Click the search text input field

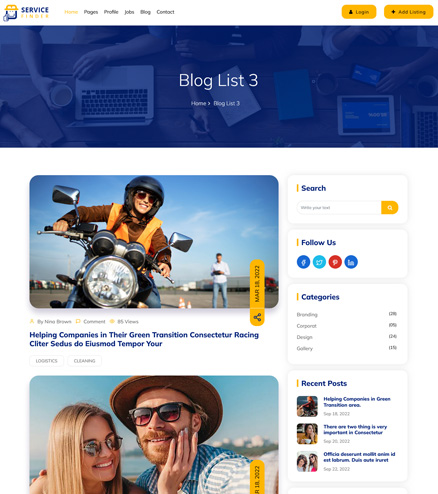[339, 207]
